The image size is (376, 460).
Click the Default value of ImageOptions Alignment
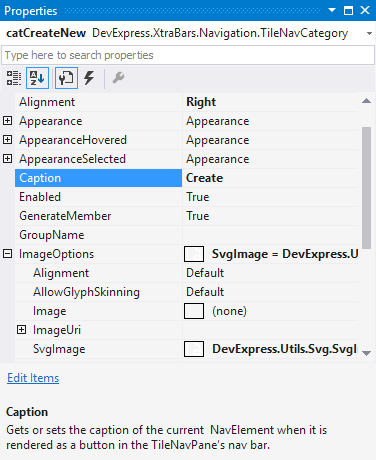[205, 273]
